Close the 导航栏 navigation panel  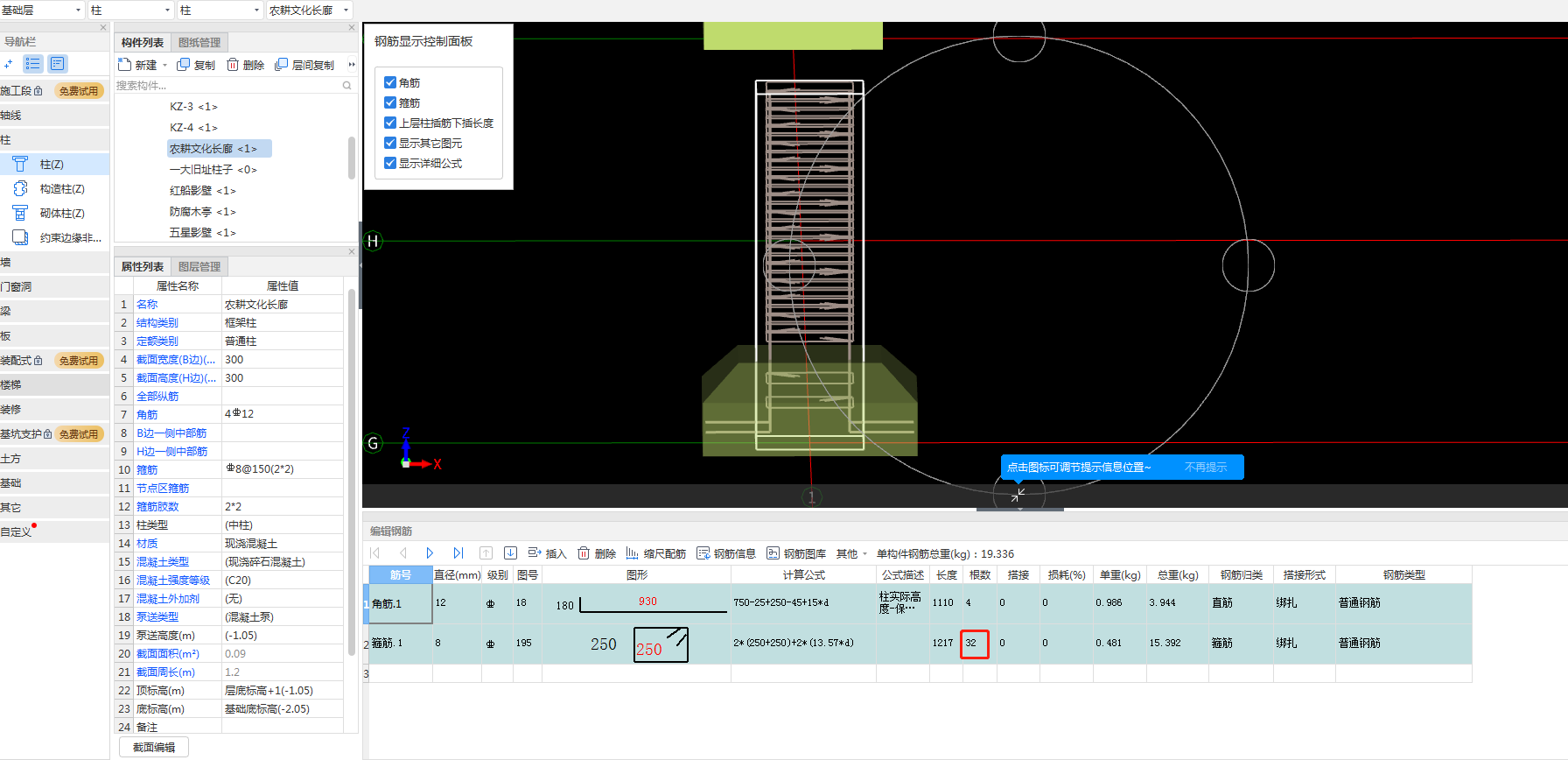click(x=103, y=28)
